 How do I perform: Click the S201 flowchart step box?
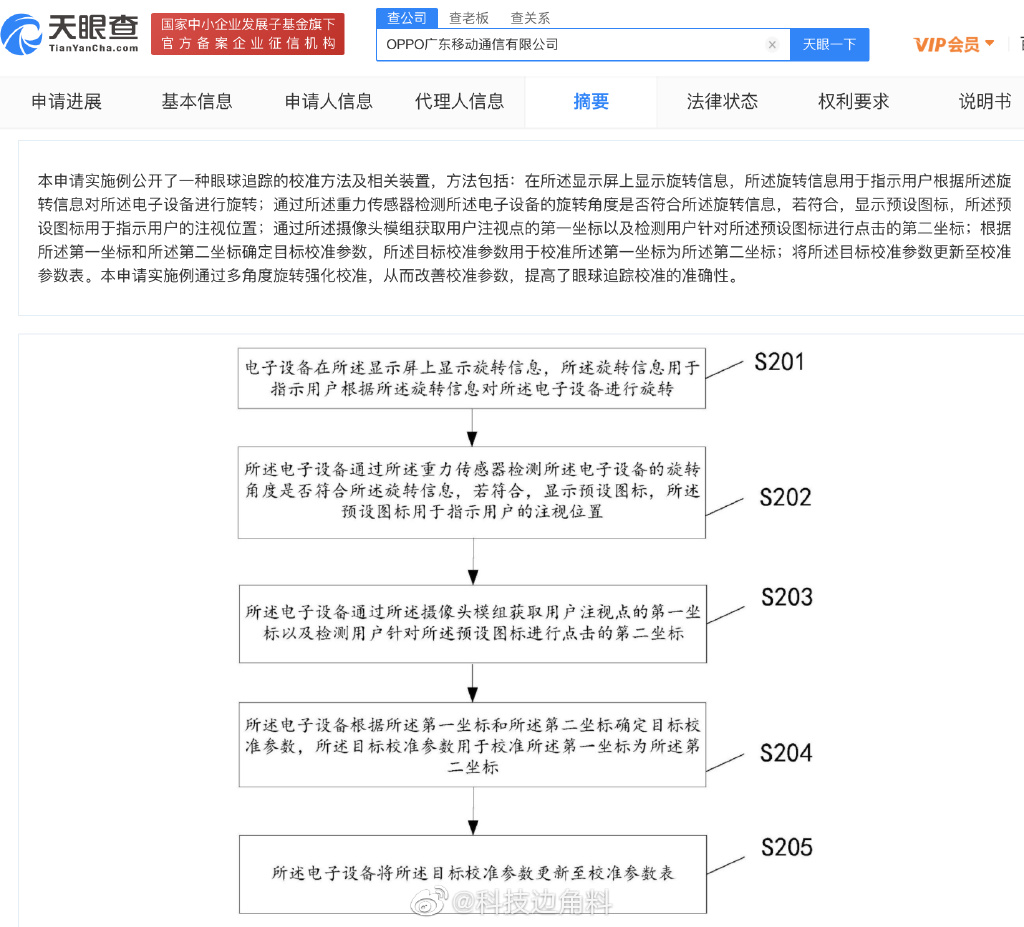click(x=472, y=378)
